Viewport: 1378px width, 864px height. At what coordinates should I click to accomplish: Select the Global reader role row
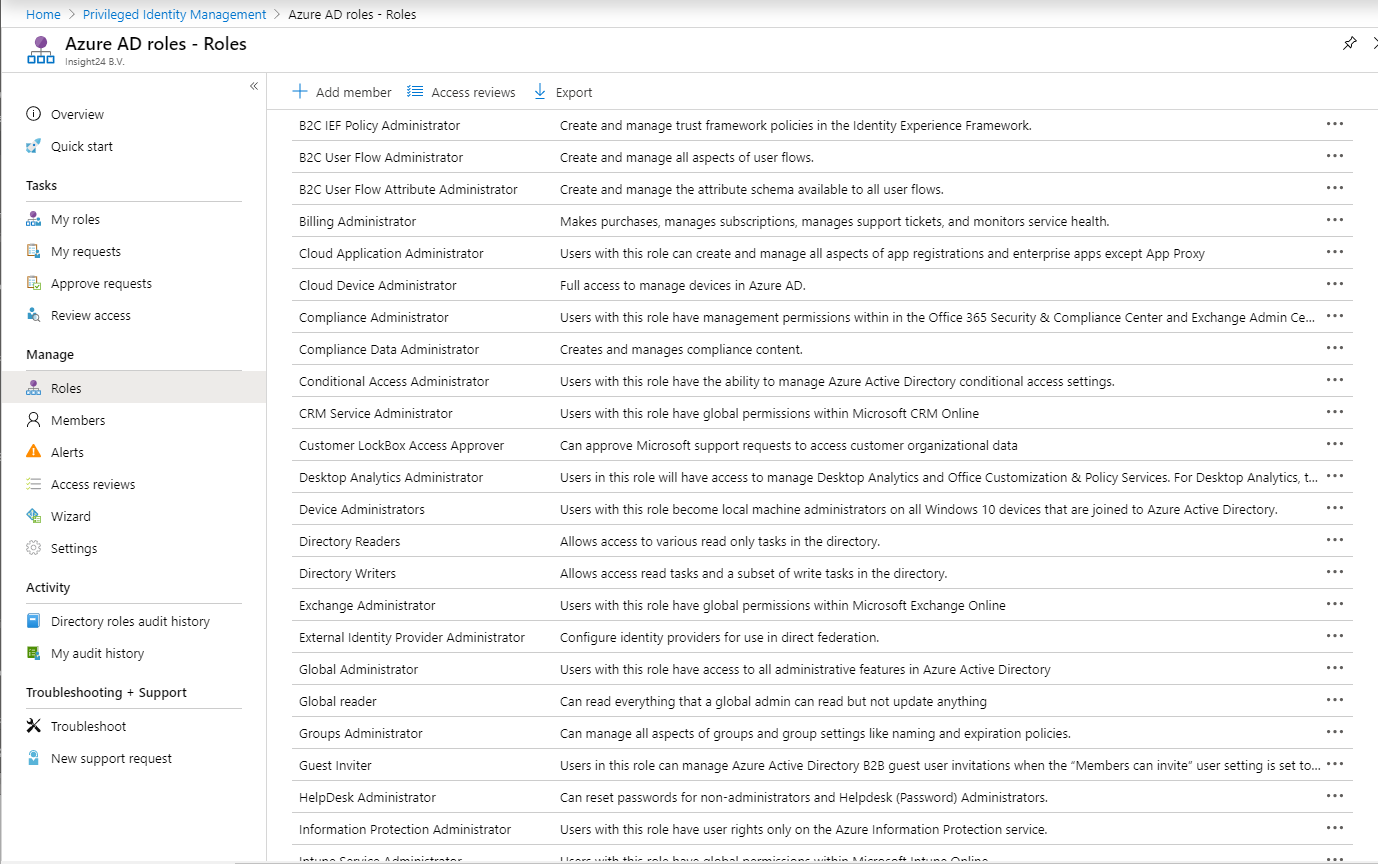point(822,701)
